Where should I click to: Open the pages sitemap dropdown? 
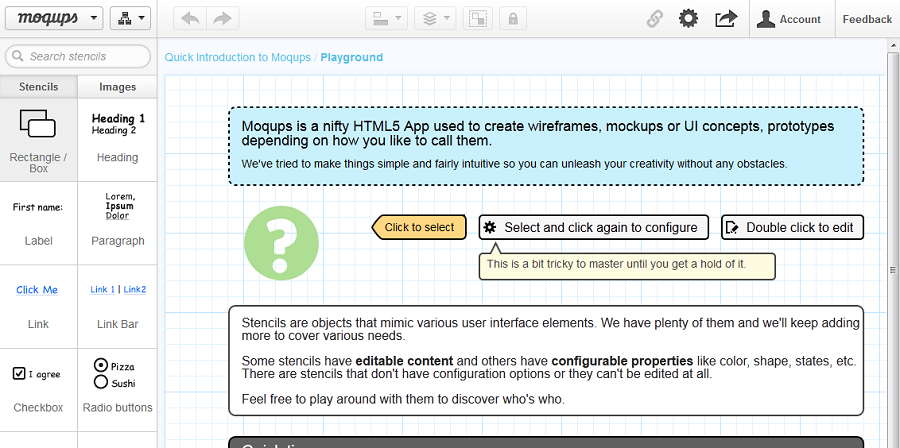[x=130, y=18]
